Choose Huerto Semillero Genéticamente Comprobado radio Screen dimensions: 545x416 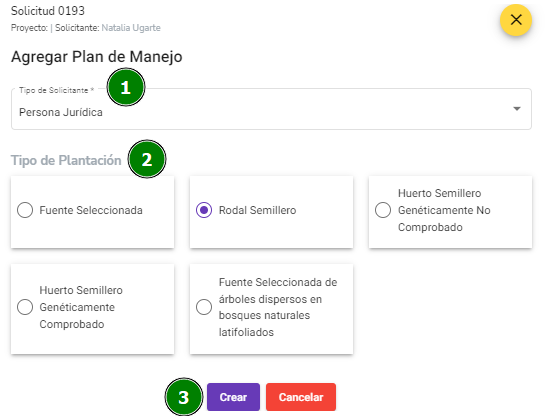(x=25, y=307)
